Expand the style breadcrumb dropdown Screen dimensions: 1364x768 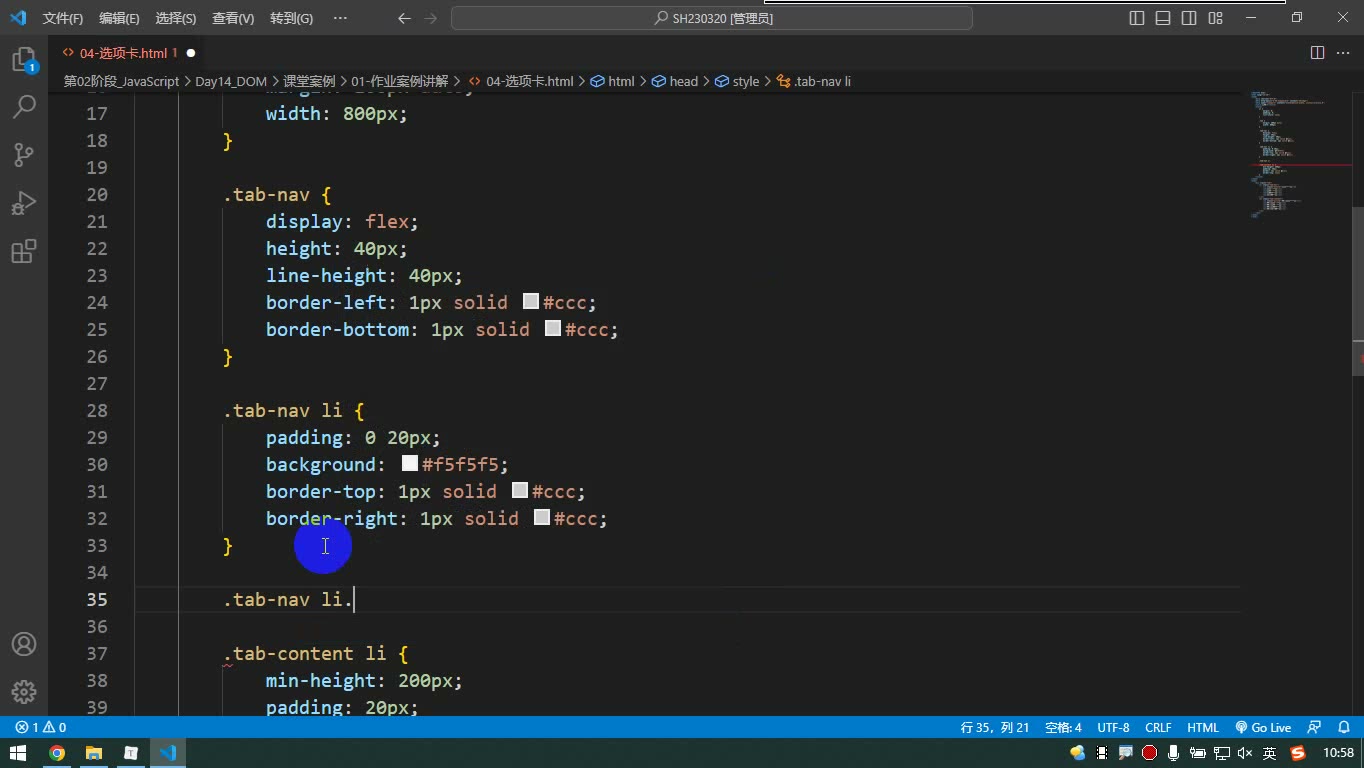pyautogui.click(x=737, y=81)
